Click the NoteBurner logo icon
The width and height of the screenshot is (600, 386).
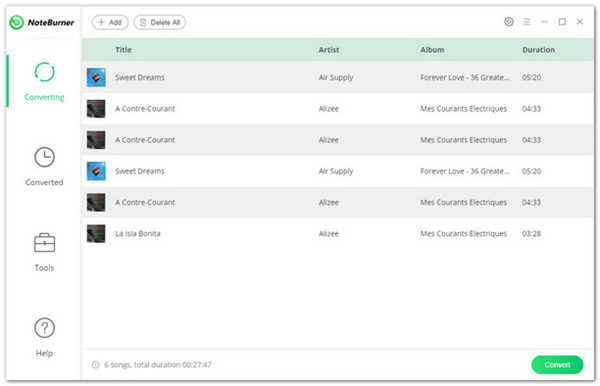click(x=16, y=22)
